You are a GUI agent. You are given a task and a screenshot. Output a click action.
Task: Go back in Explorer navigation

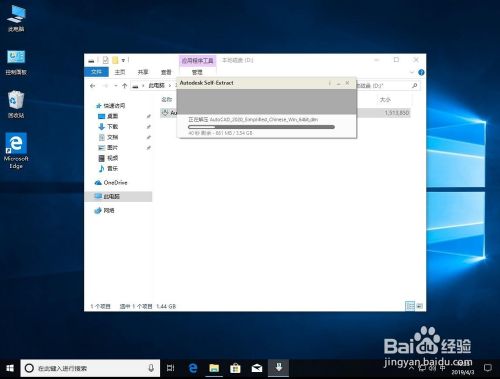click(x=93, y=86)
